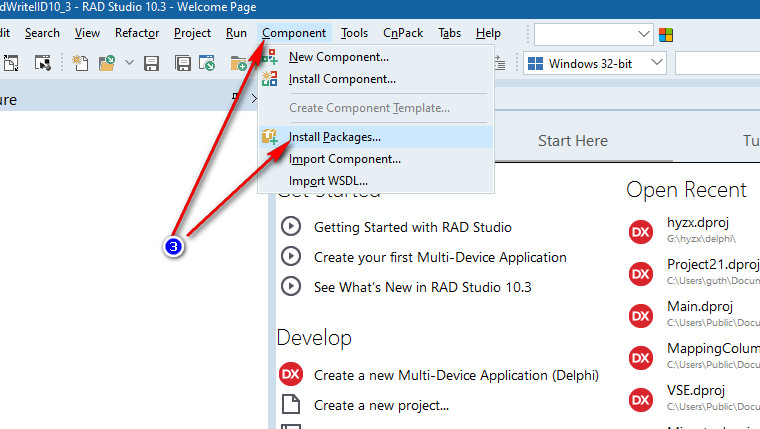Click DX icon next to Main.dproj

click(641, 316)
